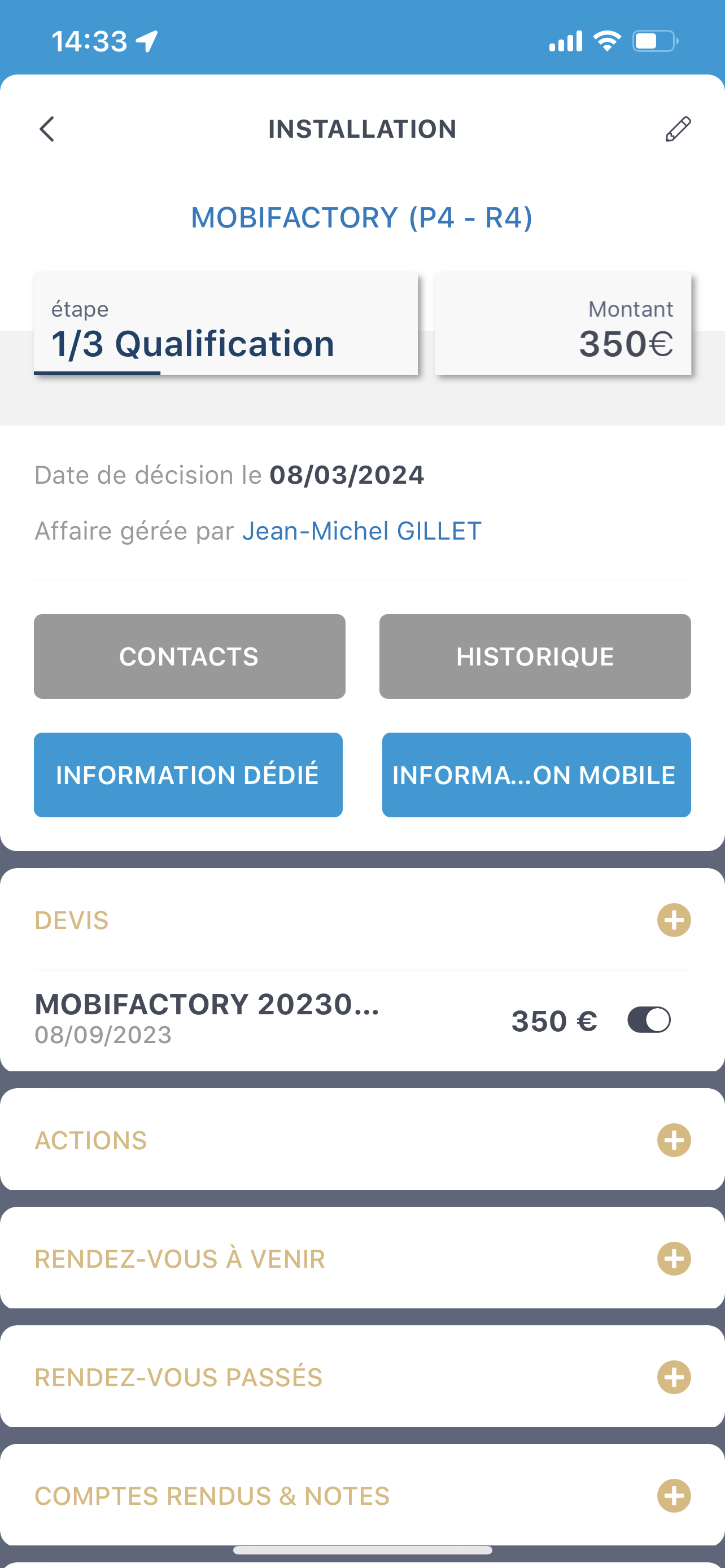This screenshot has height=1568, width=725.
Task: Open Jean-Michel GILLET's profile link
Action: click(x=361, y=531)
